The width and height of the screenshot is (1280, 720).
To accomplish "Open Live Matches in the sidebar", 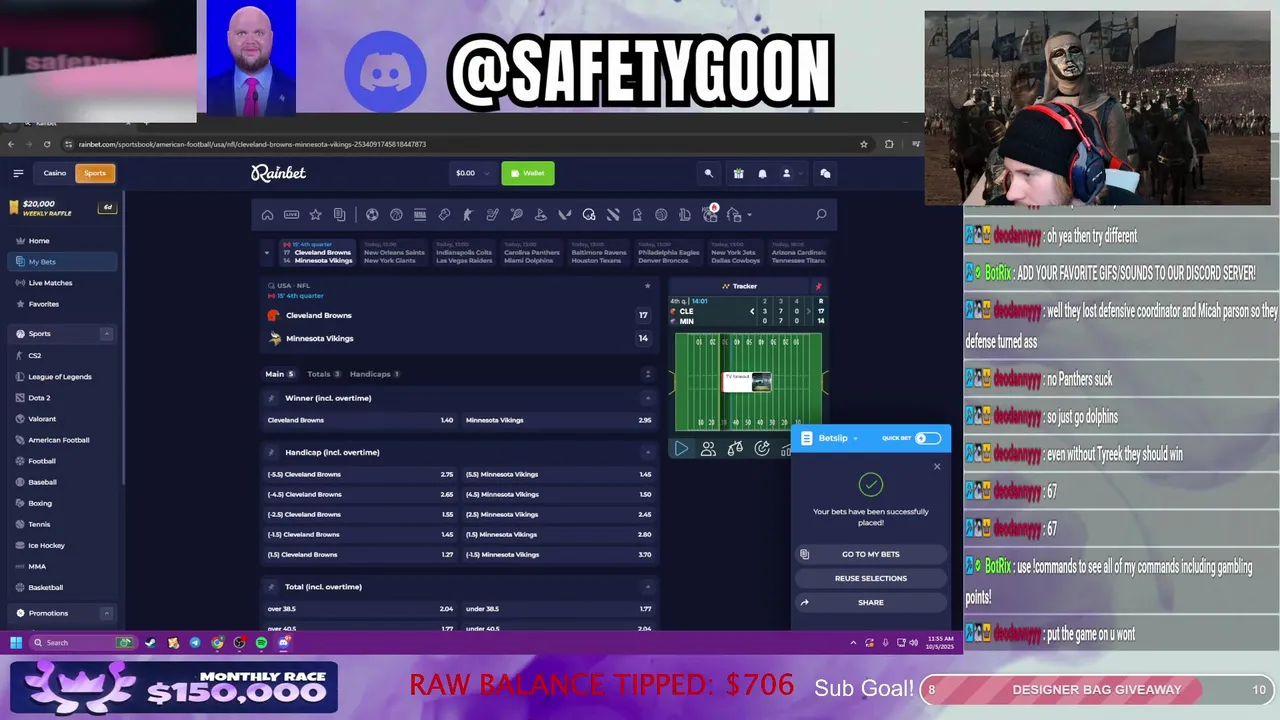I will tap(62, 283).
